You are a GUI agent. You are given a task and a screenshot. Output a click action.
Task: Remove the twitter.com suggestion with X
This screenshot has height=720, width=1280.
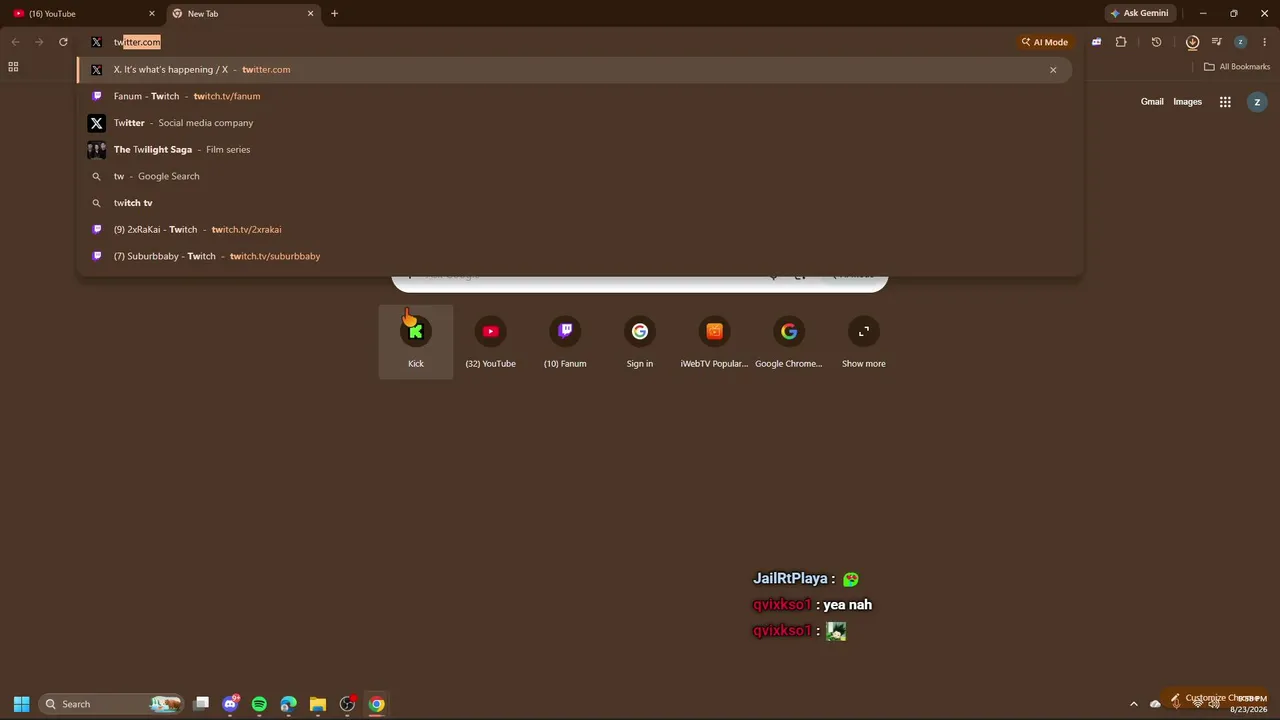click(1053, 70)
